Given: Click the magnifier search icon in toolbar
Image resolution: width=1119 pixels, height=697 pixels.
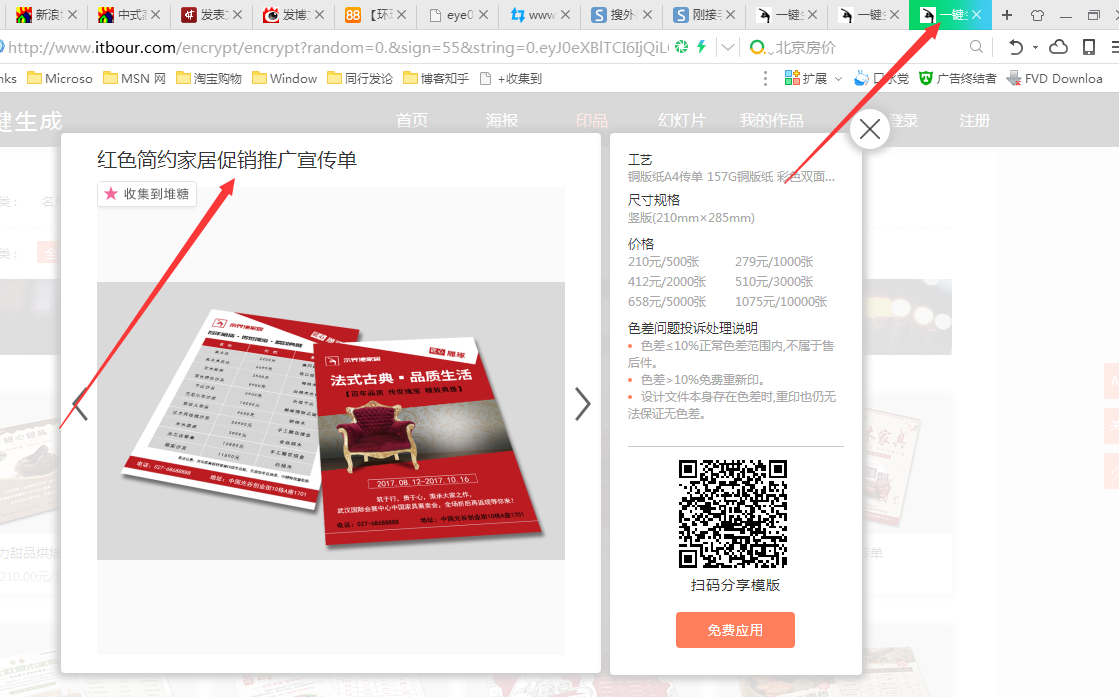Looking at the screenshot, I should [x=977, y=46].
